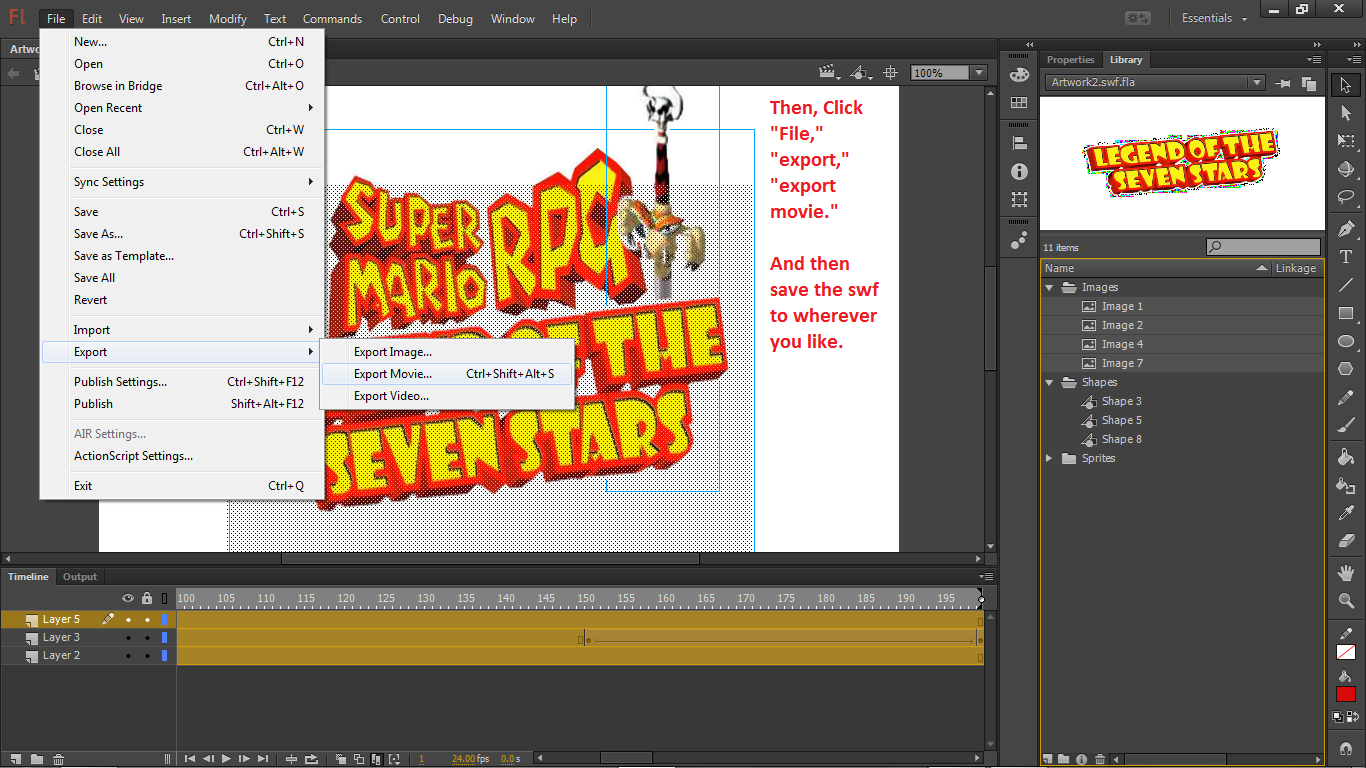Open the Edit Symbols dropdown above the stage
The image size is (1366, 768).
(861, 73)
